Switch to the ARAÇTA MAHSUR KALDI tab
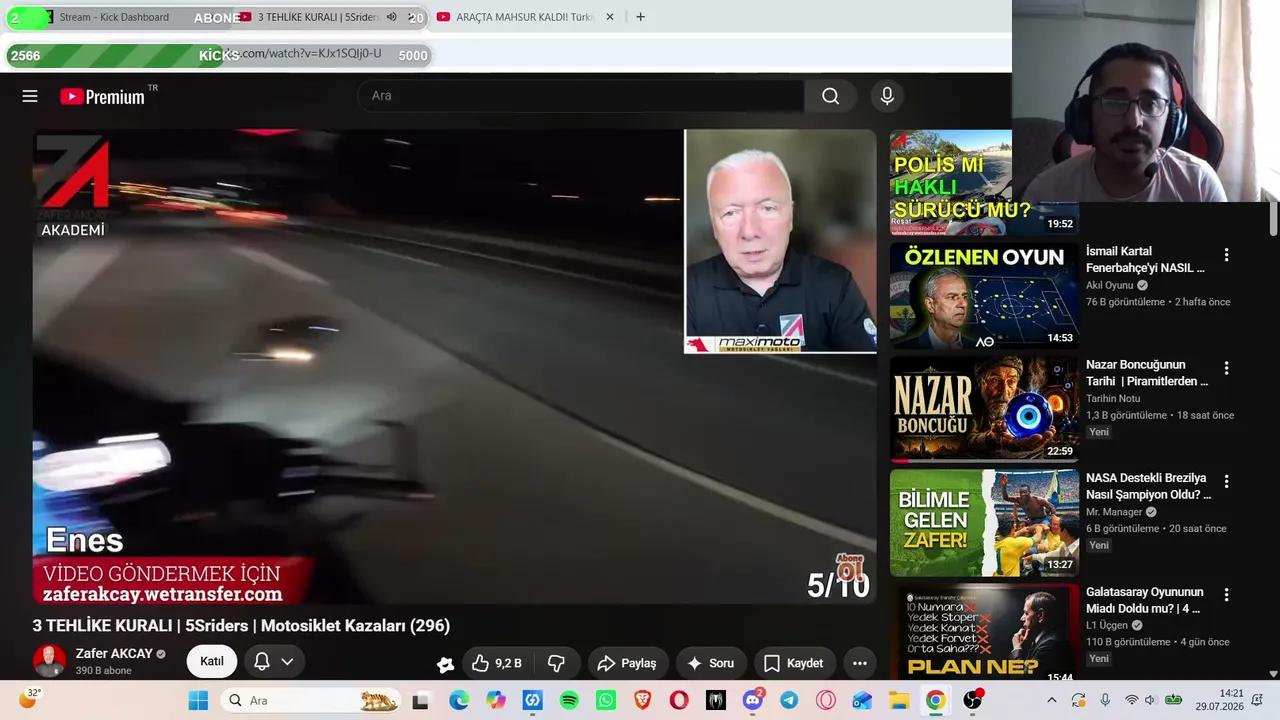Screen dimensions: 1280x720 coord(516,17)
